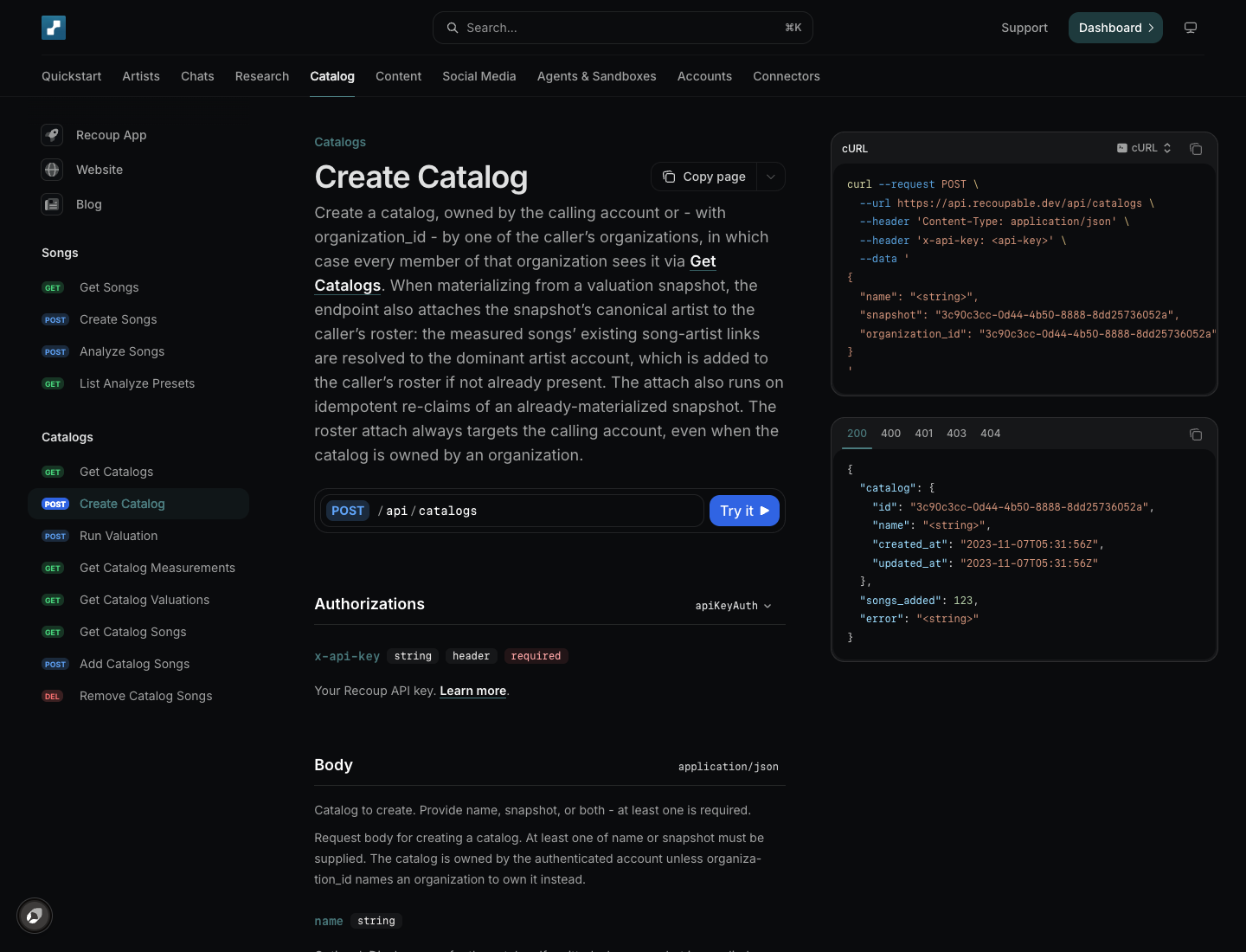This screenshot has height=952, width=1246.
Task: Click the Authorizations section heading
Action: pos(369,604)
